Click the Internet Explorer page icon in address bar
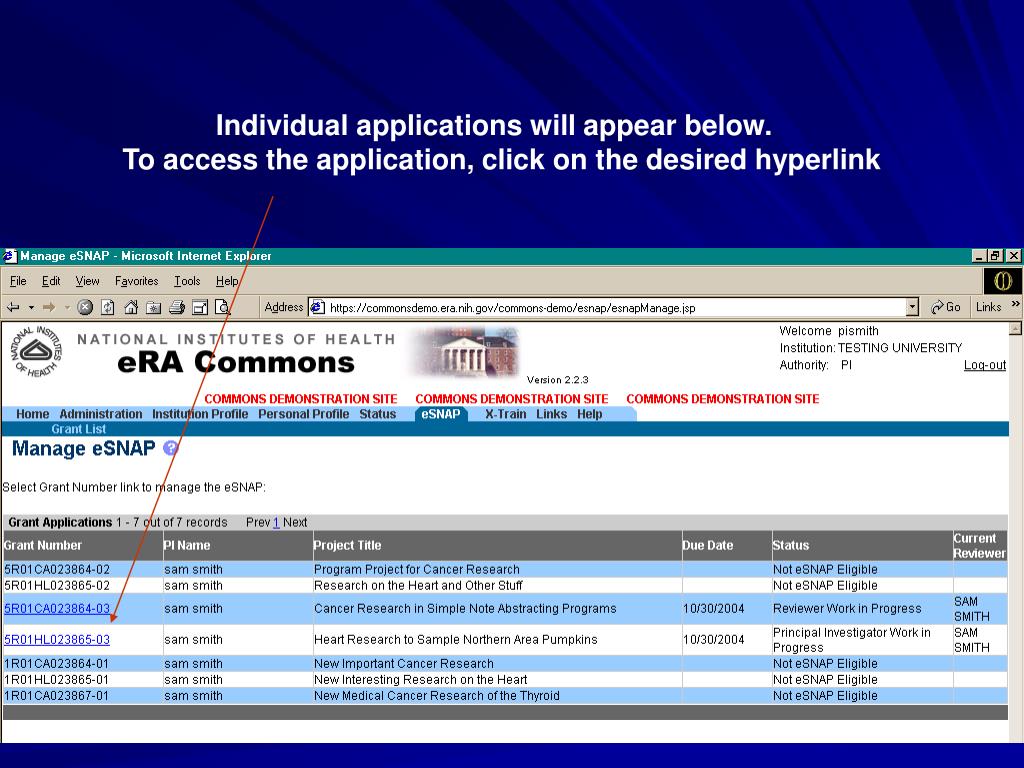The width and height of the screenshot is (1024, 768). click(318, 307)
